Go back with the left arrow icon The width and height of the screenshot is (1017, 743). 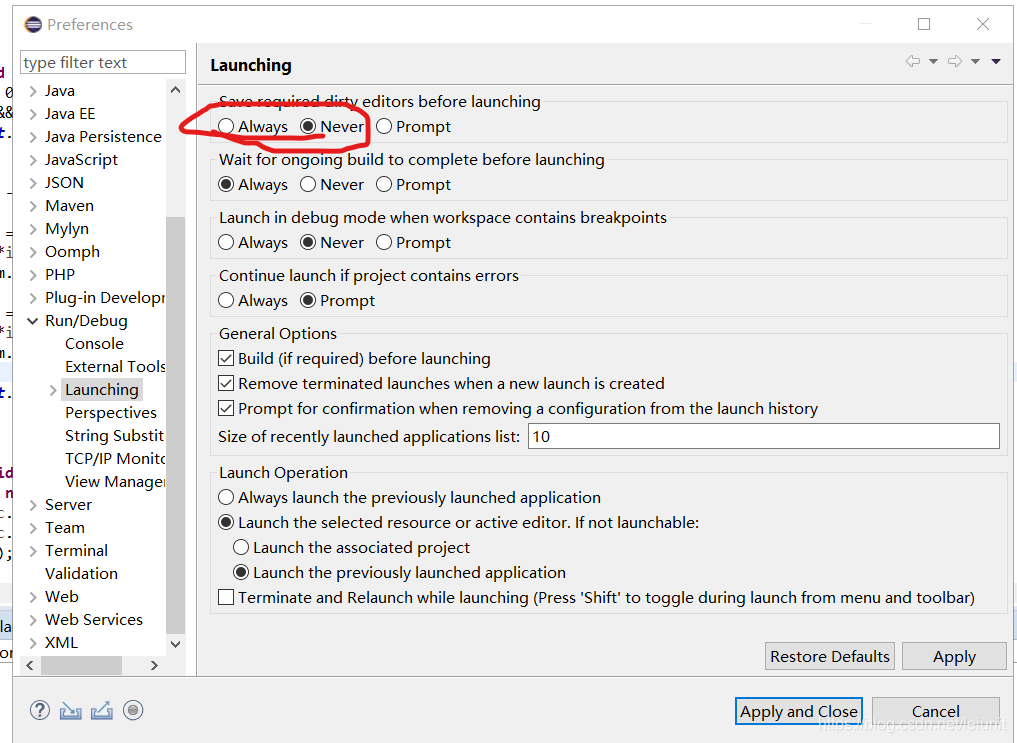tap(913, 61)
